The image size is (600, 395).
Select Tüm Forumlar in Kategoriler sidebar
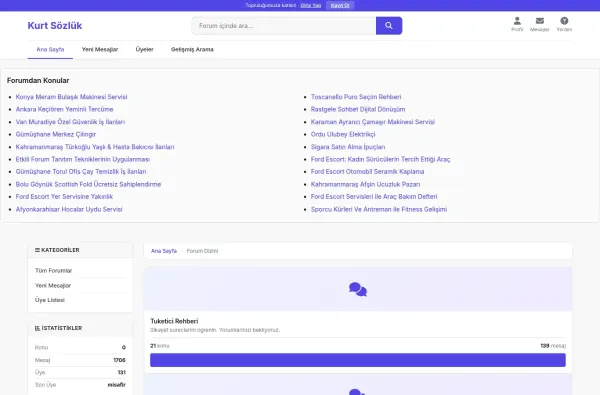point(54,271)
